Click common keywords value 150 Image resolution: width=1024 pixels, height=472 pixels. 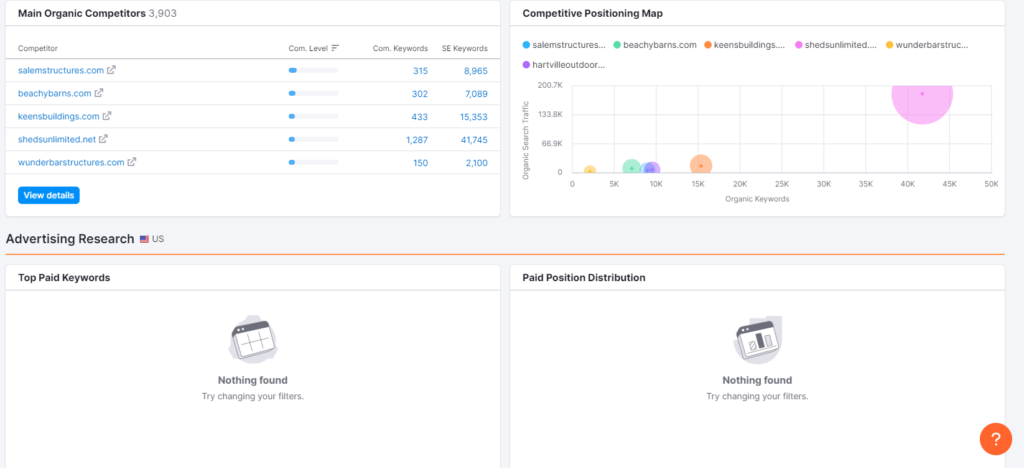pos(421,163)
